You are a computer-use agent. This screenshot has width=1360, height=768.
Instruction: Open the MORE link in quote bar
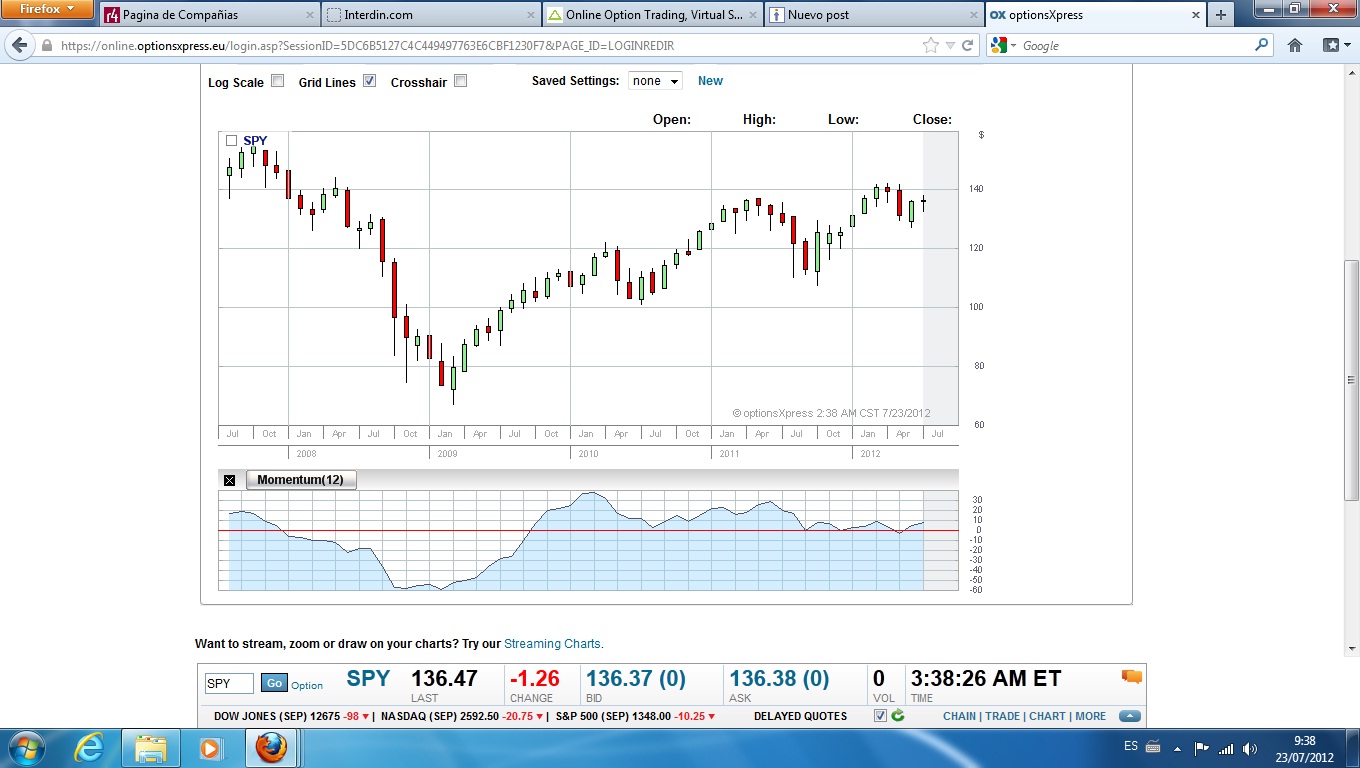[x=1090, y=716]
